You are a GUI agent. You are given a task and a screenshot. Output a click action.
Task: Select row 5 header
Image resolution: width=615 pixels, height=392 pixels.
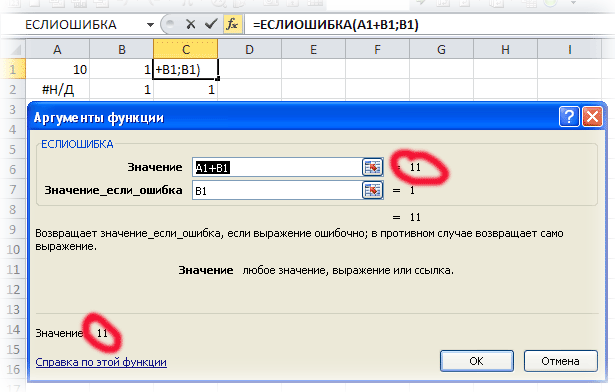tap(13, 150)
